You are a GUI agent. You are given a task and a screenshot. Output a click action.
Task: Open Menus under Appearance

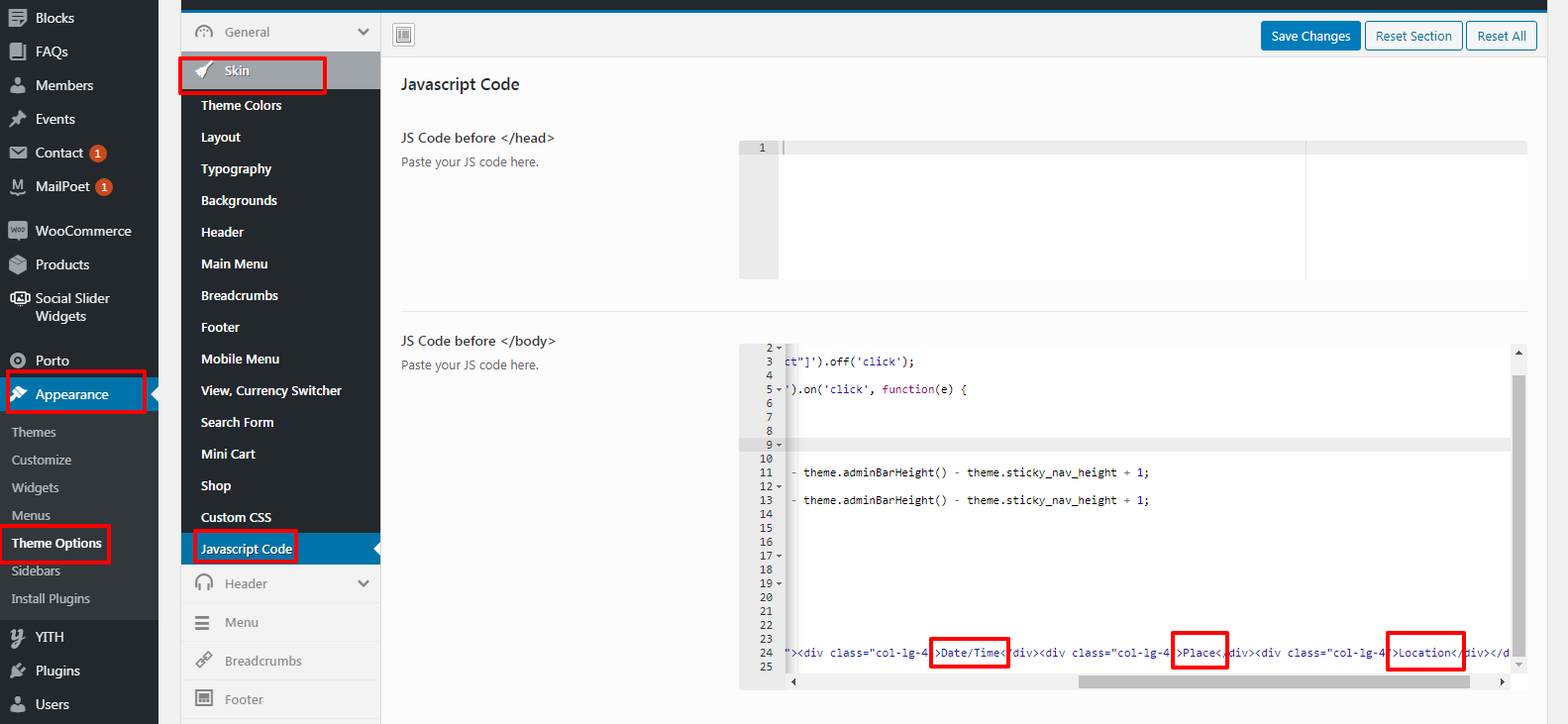click(31, 515)
